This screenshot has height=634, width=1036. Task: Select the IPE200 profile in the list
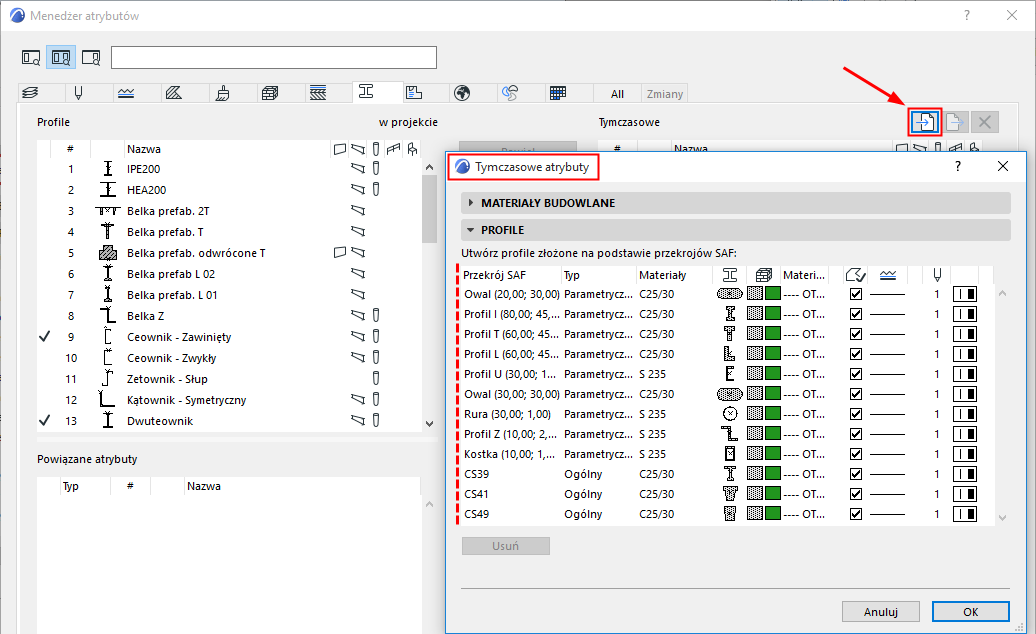(x=143, y=169)
